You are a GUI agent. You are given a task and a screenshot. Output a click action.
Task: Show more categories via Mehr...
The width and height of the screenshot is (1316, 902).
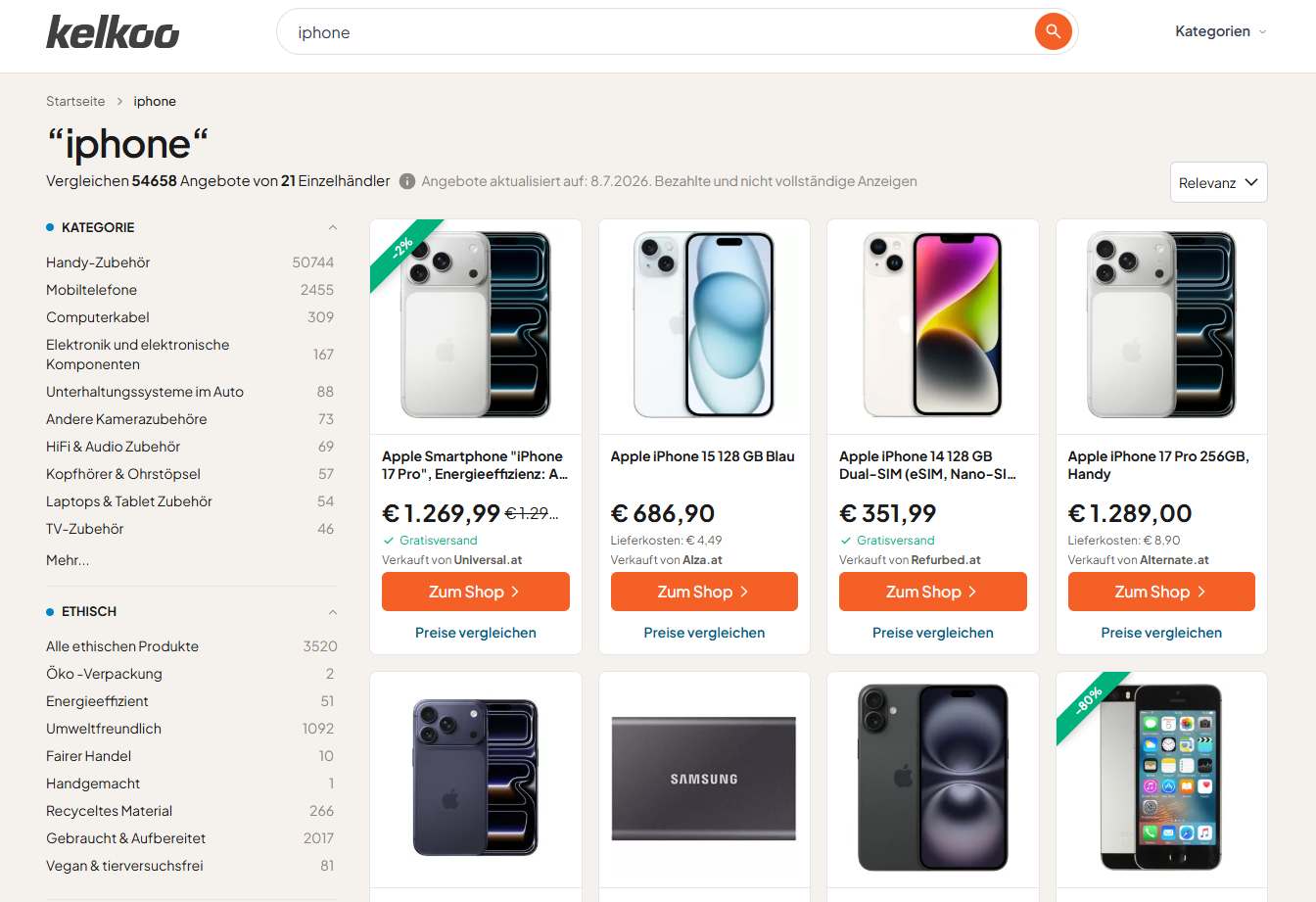tap(68, 560)
